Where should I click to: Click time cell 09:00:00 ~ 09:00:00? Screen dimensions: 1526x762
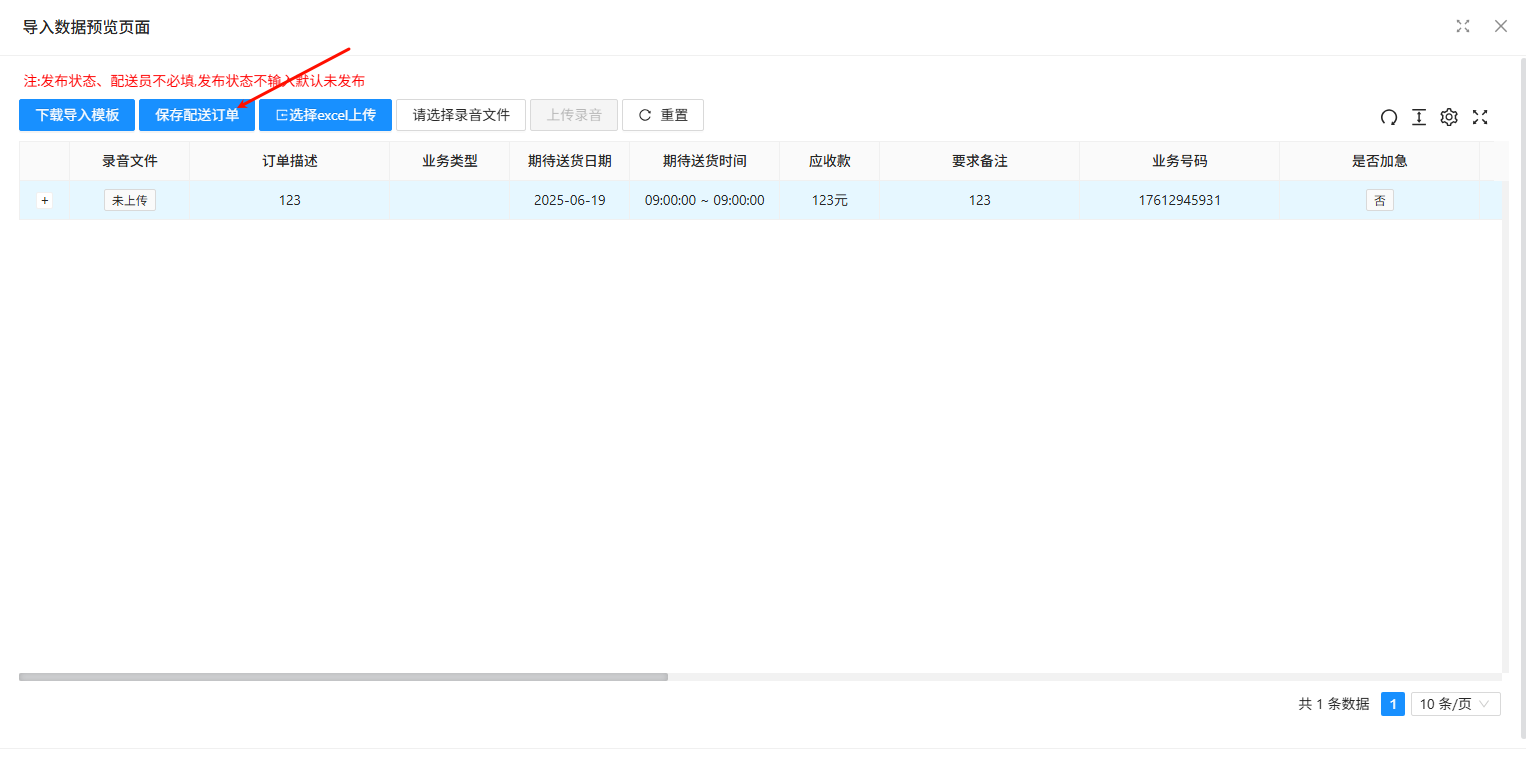[705, 200]
